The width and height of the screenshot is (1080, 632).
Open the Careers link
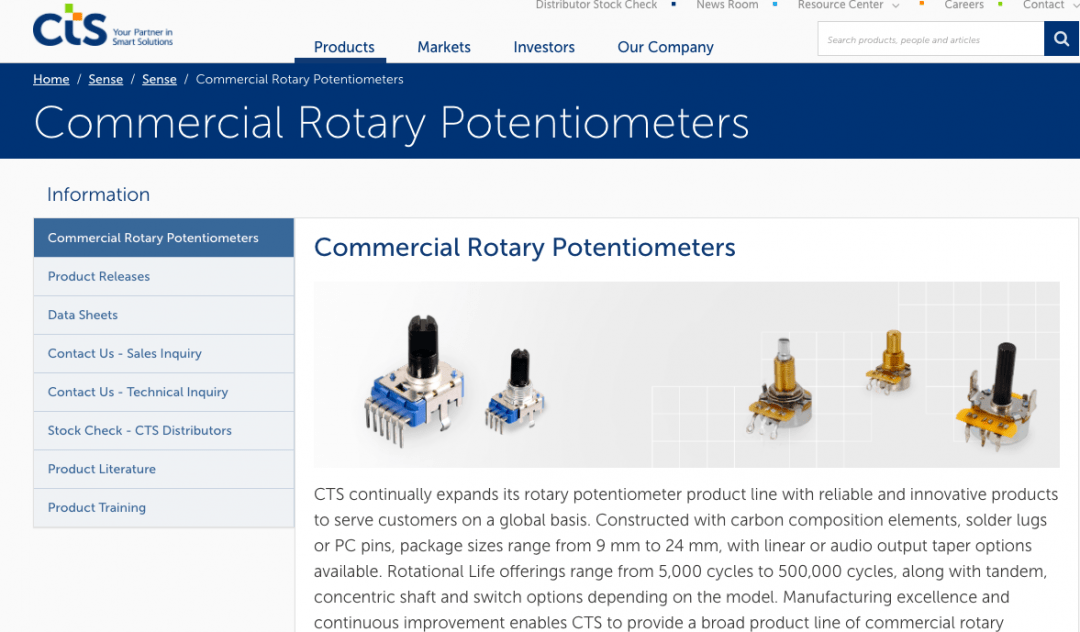click(x=964, y=5)
